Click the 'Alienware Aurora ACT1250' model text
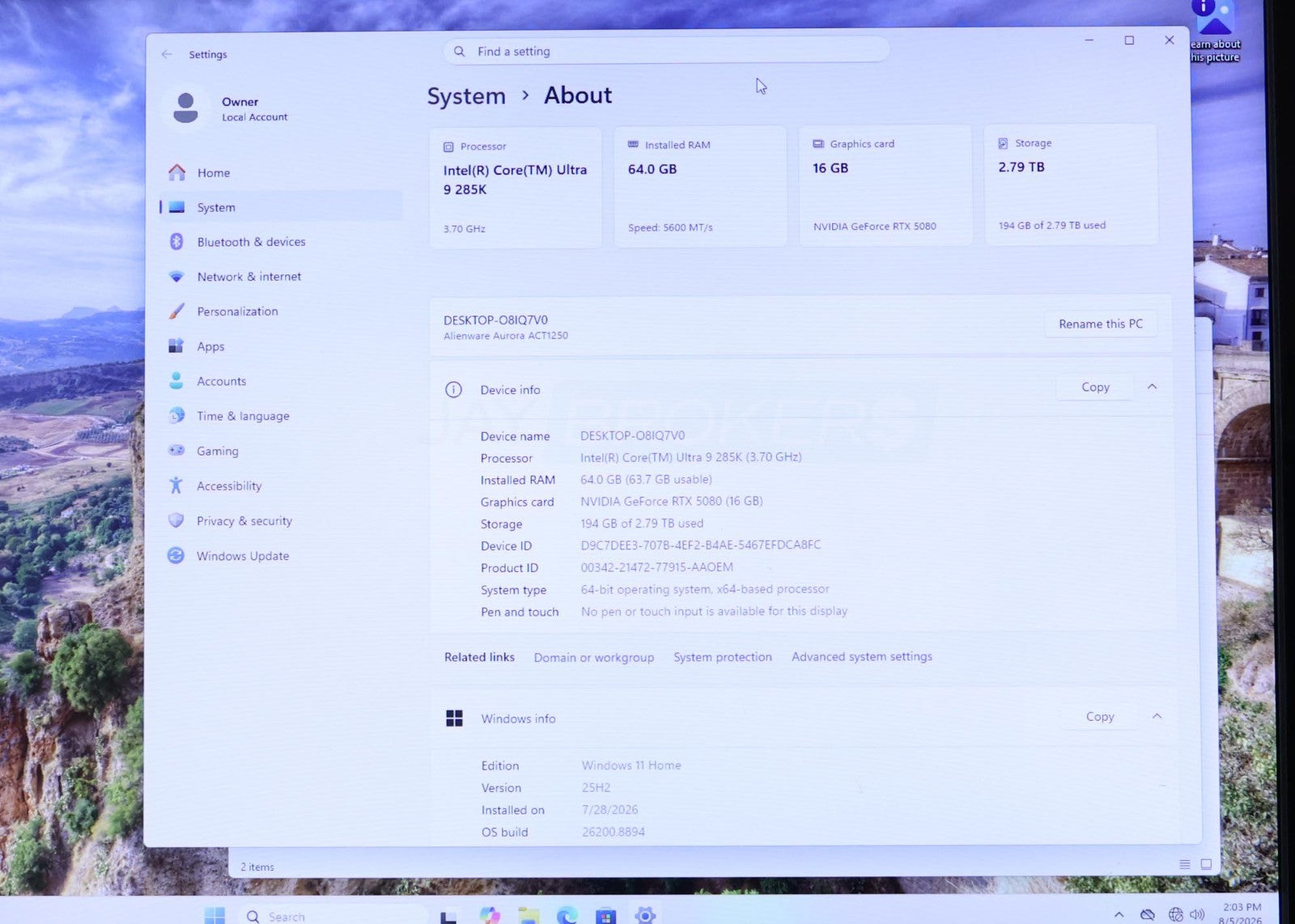This screenshot has height=924, width=1295. pyautogui.click(x=506, y=336)
